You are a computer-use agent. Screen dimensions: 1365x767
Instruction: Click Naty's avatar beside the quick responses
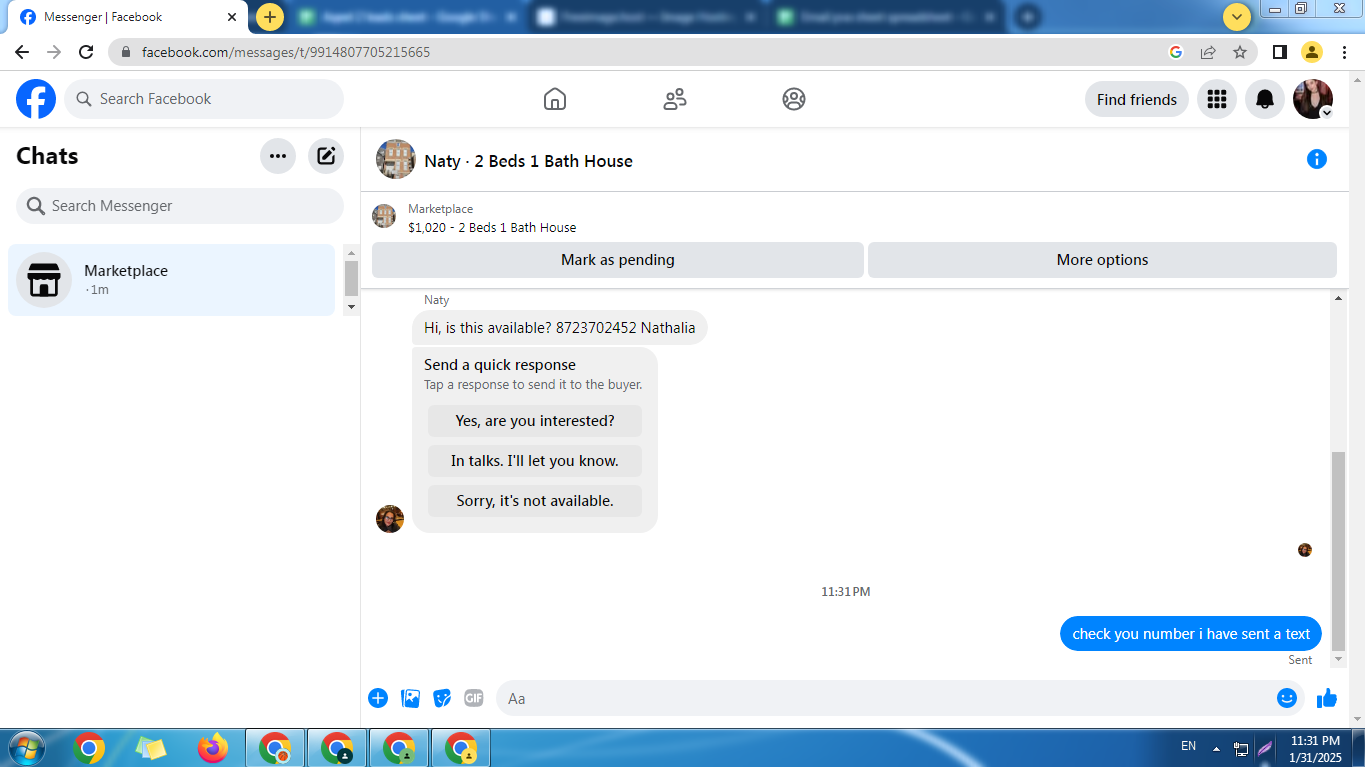(x=390, y=519)
